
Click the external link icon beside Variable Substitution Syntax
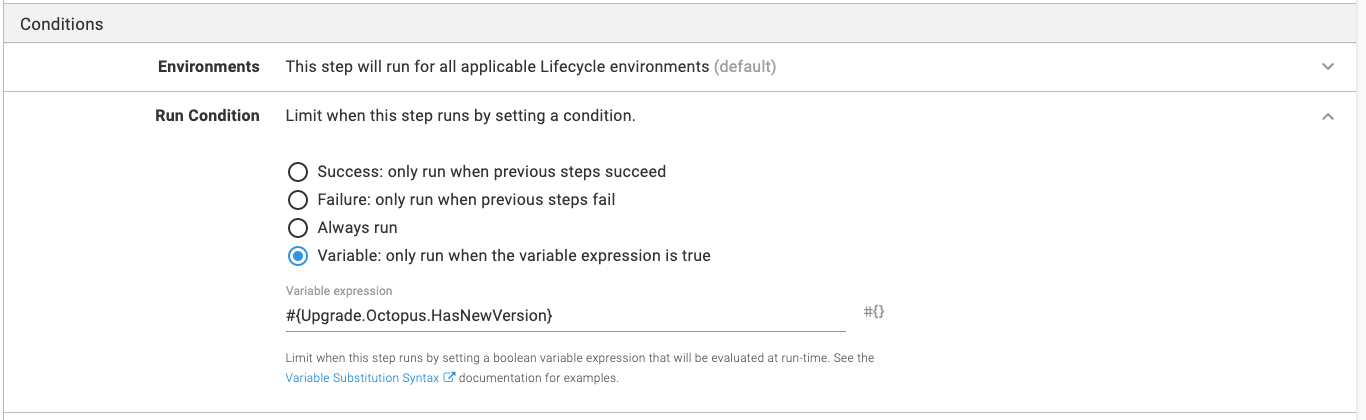pyautogui.click(x=450, y=378)
